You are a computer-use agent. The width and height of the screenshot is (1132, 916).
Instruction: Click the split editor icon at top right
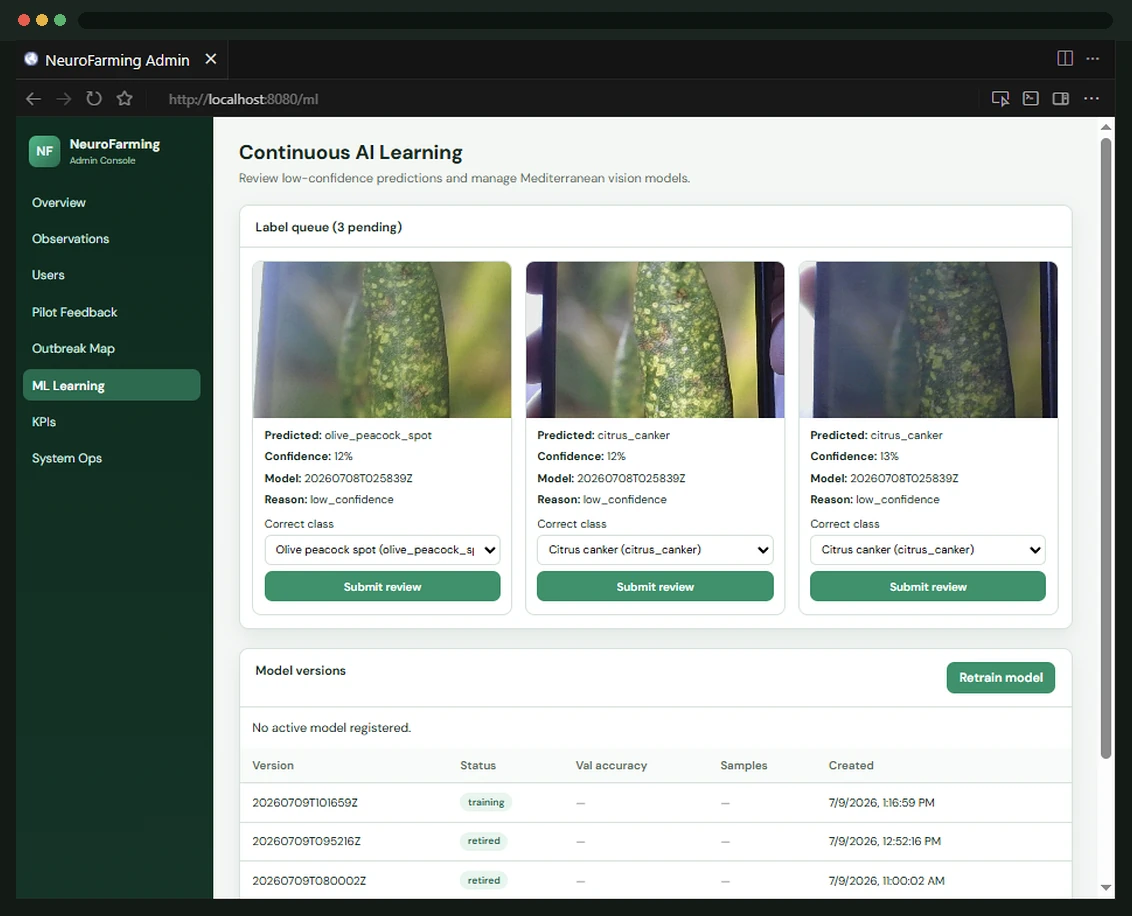(1065, 58)
